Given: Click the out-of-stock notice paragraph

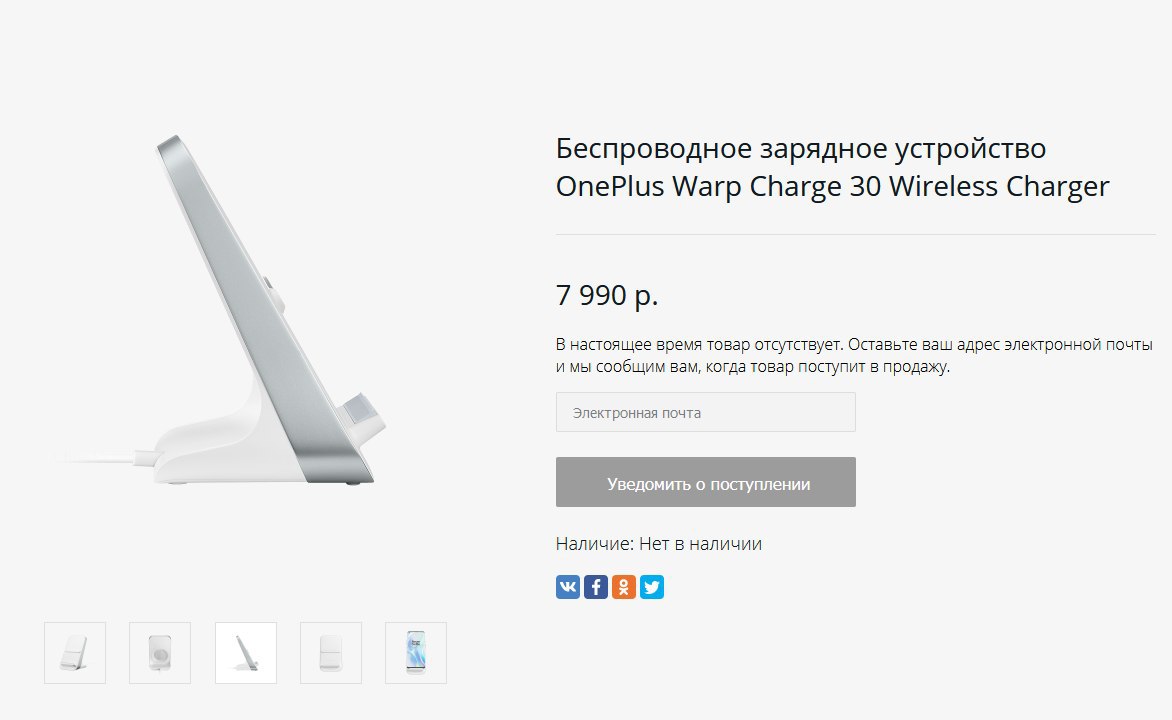Looking at the screenshot, I should coord(854,355).
